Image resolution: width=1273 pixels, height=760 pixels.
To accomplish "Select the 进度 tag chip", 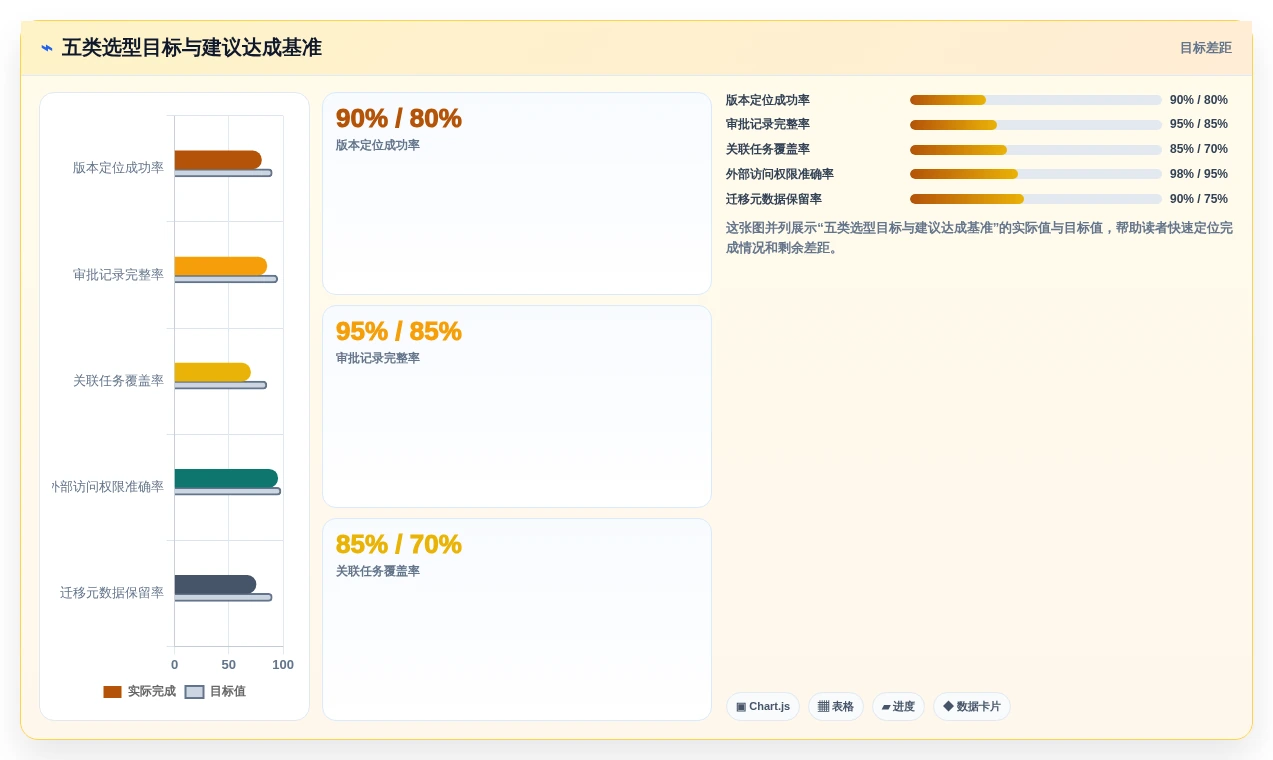I will (x=898, y=706).
